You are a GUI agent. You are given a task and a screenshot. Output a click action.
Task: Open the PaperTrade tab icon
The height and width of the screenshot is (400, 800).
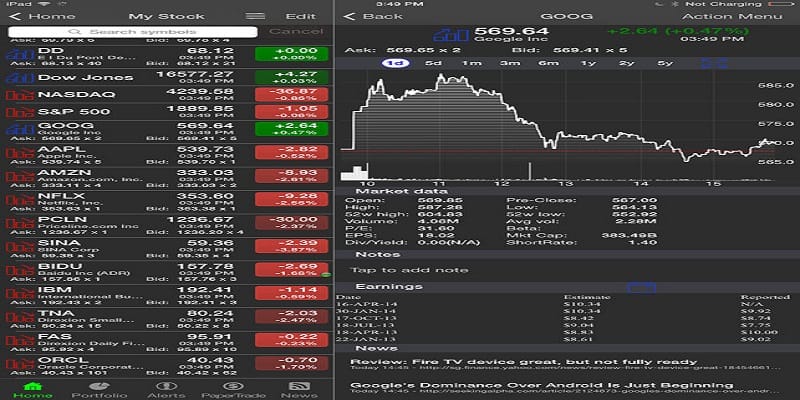232,386
